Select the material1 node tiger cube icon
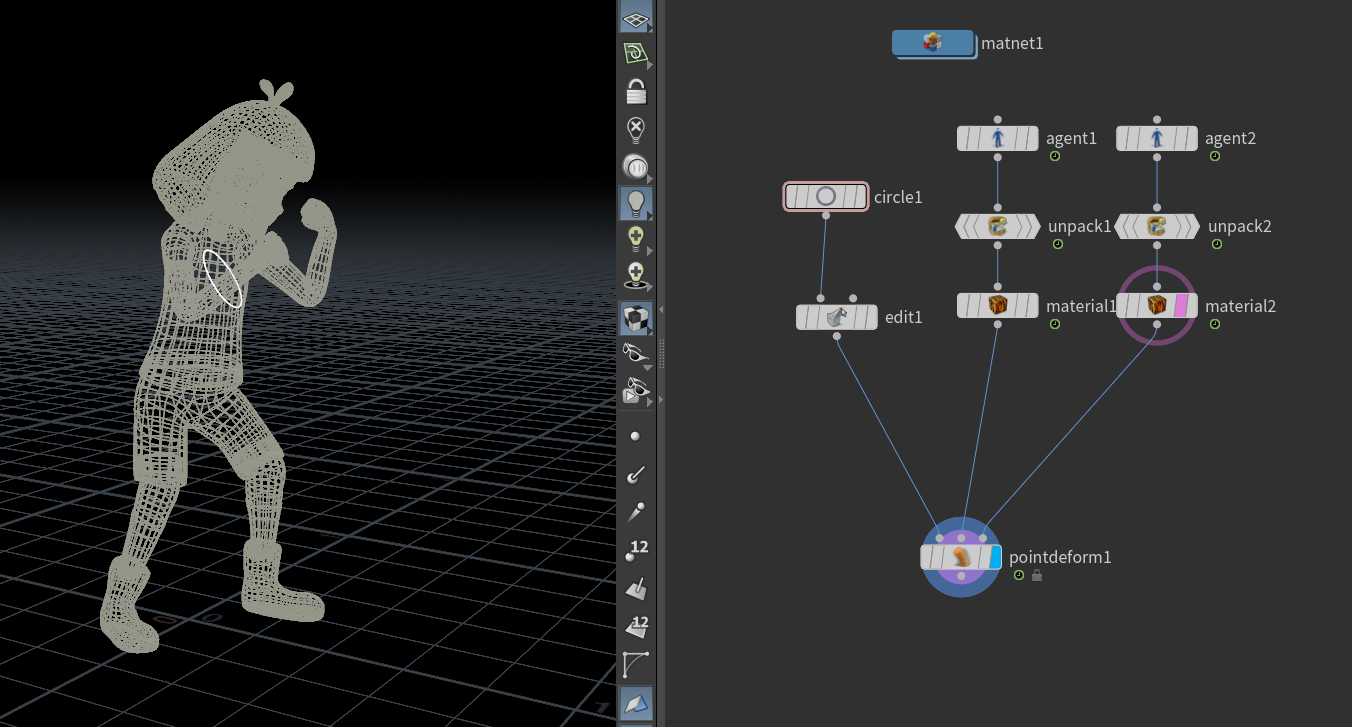Viewport: 1352px width, 727px height. tap(997, 305)
